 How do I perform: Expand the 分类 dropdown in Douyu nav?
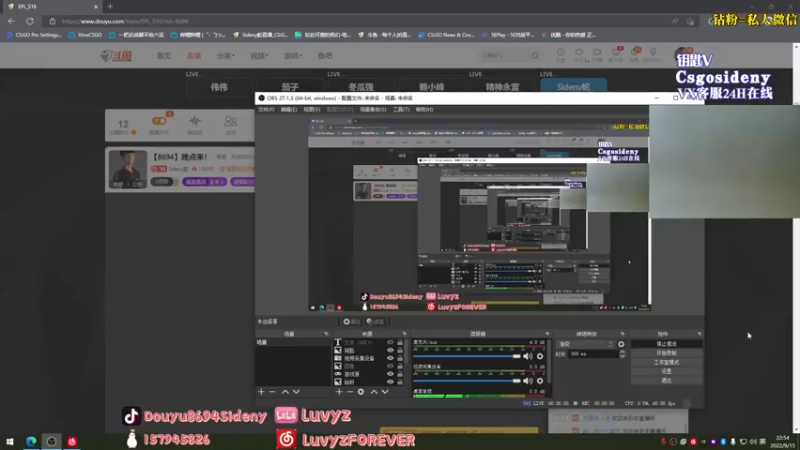[x=226, y=56]
